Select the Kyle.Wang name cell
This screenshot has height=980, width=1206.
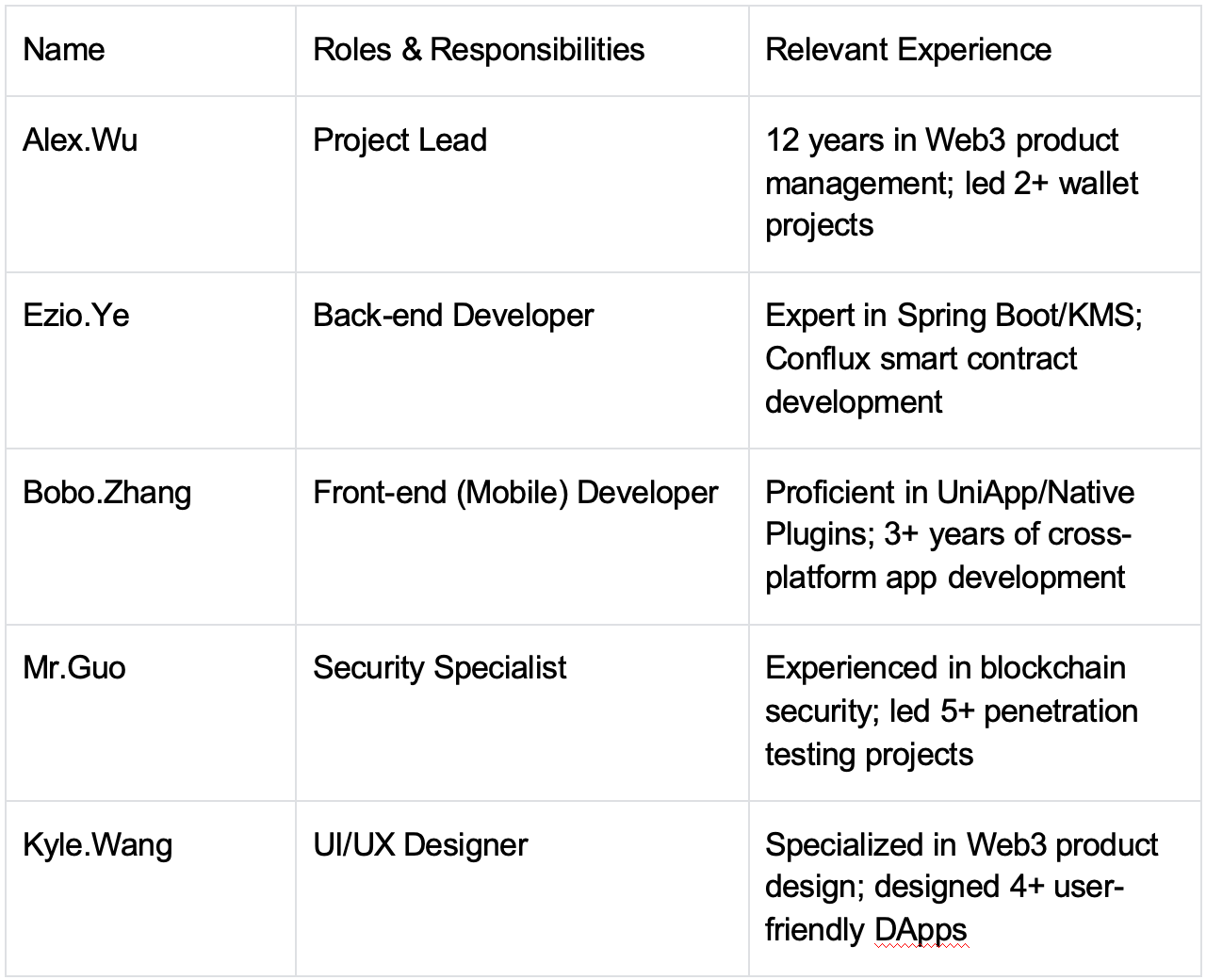click(97, 844)
